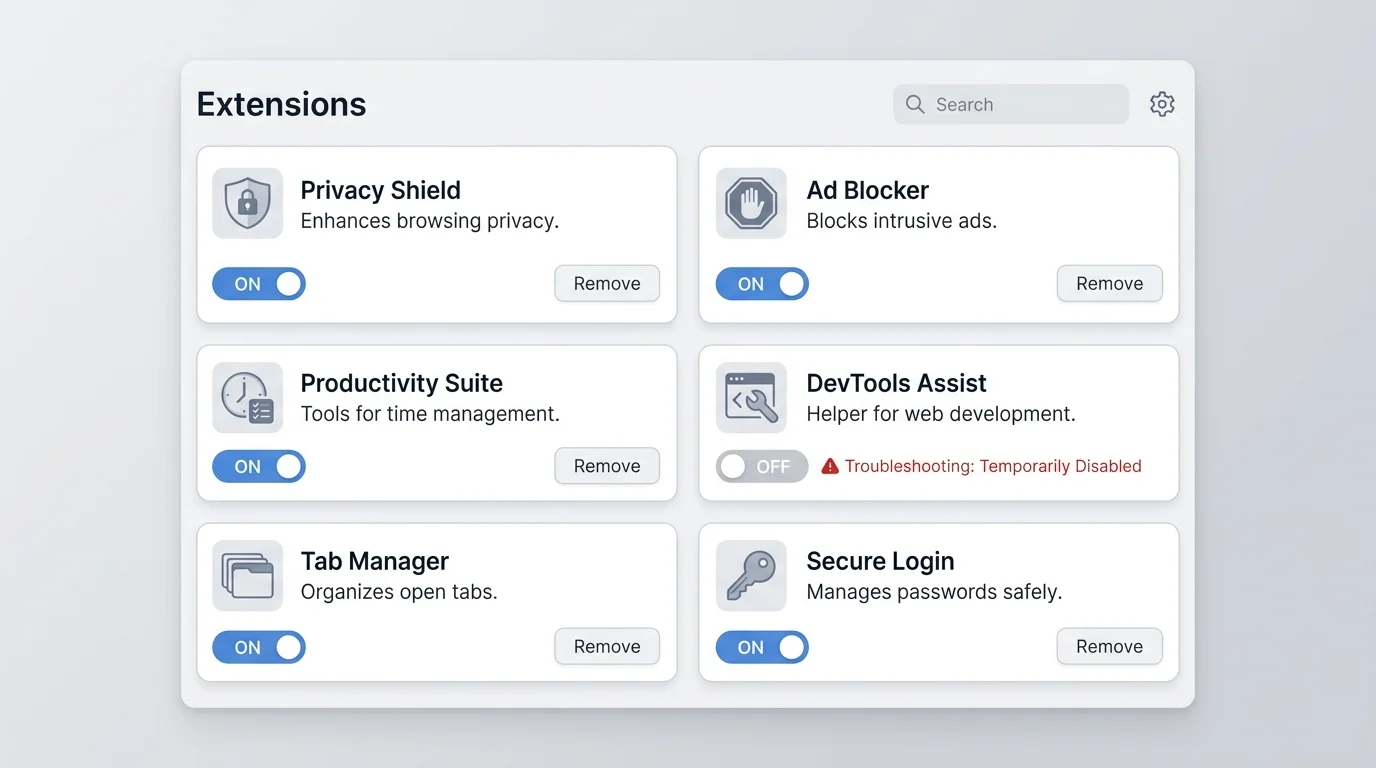Click "Helper for web development." text
This screenshot has height=768, width=1376.
pyautogui.click(x=942, y=414)
